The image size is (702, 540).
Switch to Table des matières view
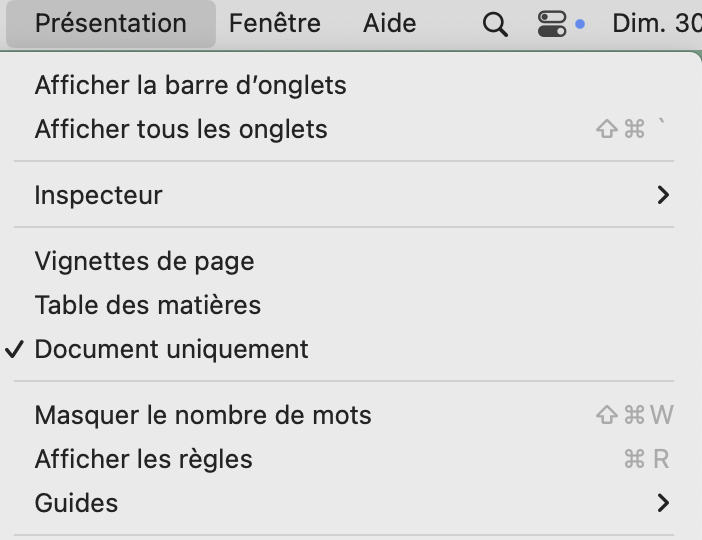147,305
